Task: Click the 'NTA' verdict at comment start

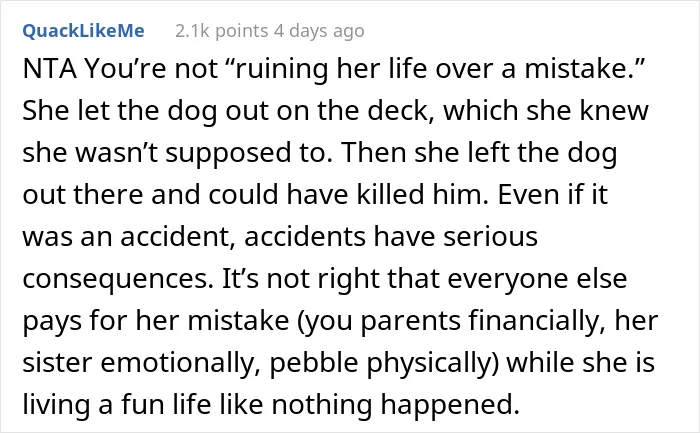Action: pyautogui.click(x=49, y=69)
